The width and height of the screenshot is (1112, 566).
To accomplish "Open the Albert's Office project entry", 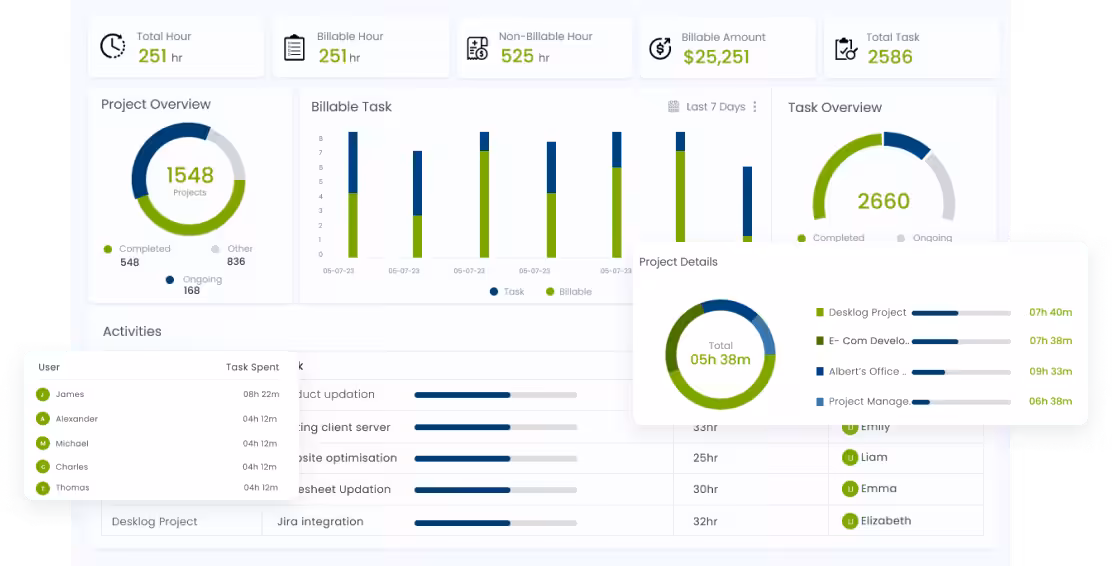I will pos(867,371).
